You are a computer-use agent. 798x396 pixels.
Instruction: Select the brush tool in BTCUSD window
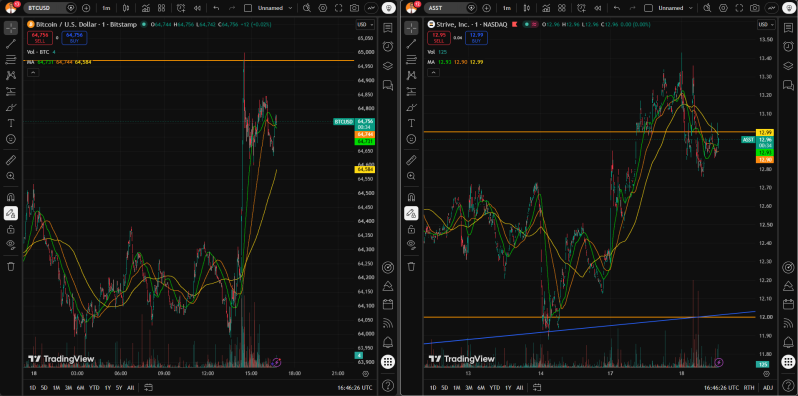11,107
